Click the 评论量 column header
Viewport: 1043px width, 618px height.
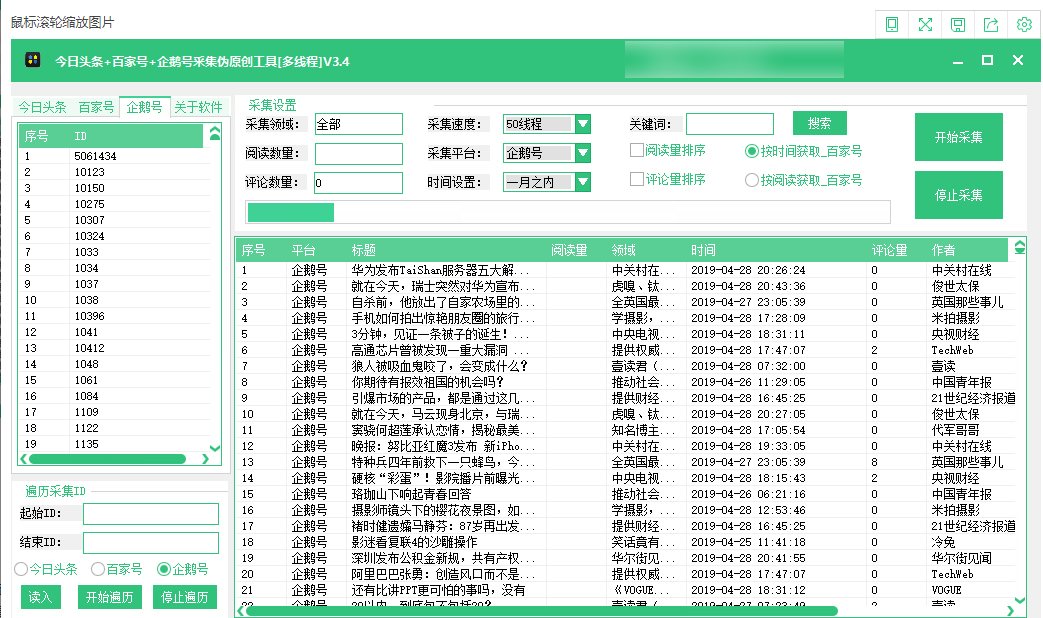click(889, 250)
